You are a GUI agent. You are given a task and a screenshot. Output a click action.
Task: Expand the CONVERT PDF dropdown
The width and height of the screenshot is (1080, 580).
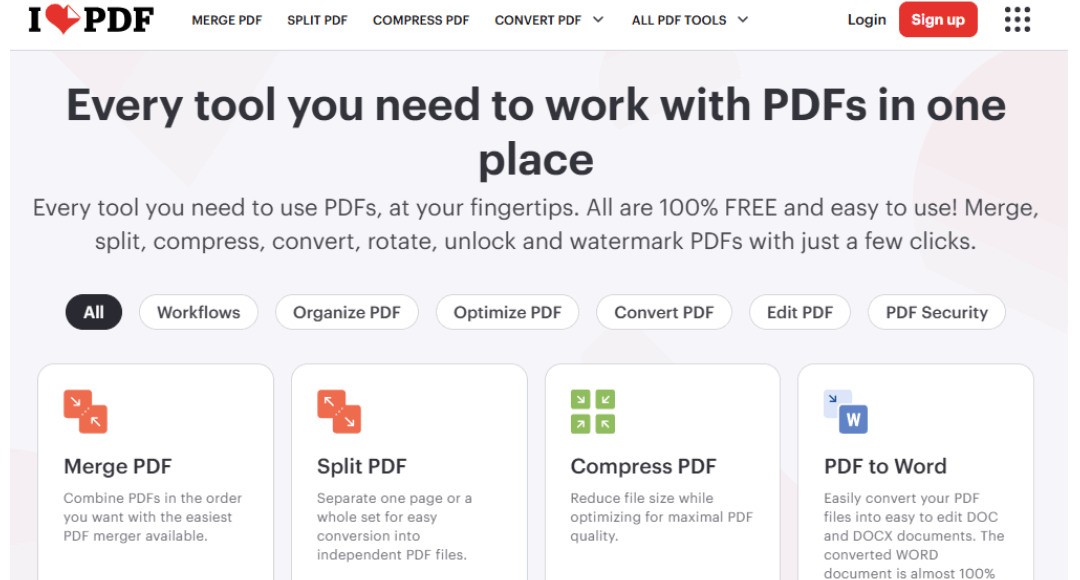[x=549, y=19]
